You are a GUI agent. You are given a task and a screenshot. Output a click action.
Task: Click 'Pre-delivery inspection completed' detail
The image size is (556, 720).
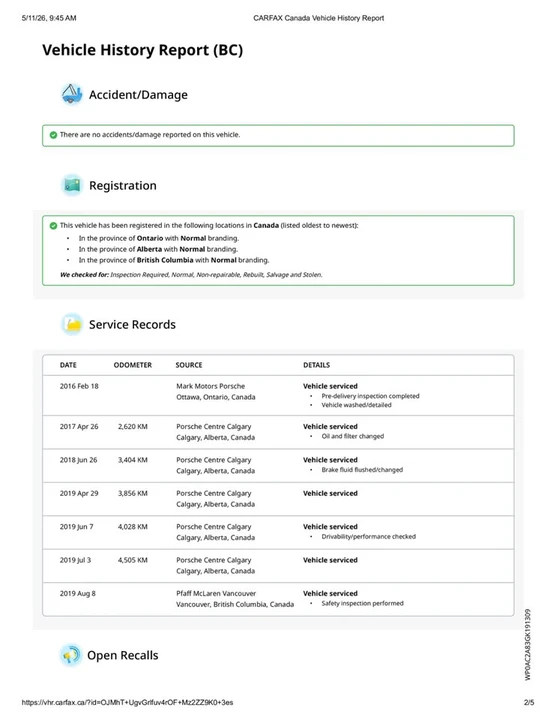click(x=371, y=396)
